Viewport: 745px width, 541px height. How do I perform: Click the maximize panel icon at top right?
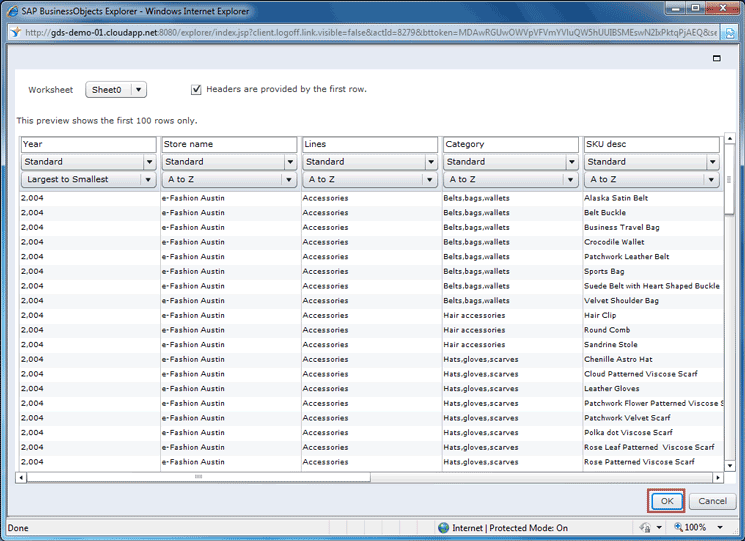tap(716, 58)
